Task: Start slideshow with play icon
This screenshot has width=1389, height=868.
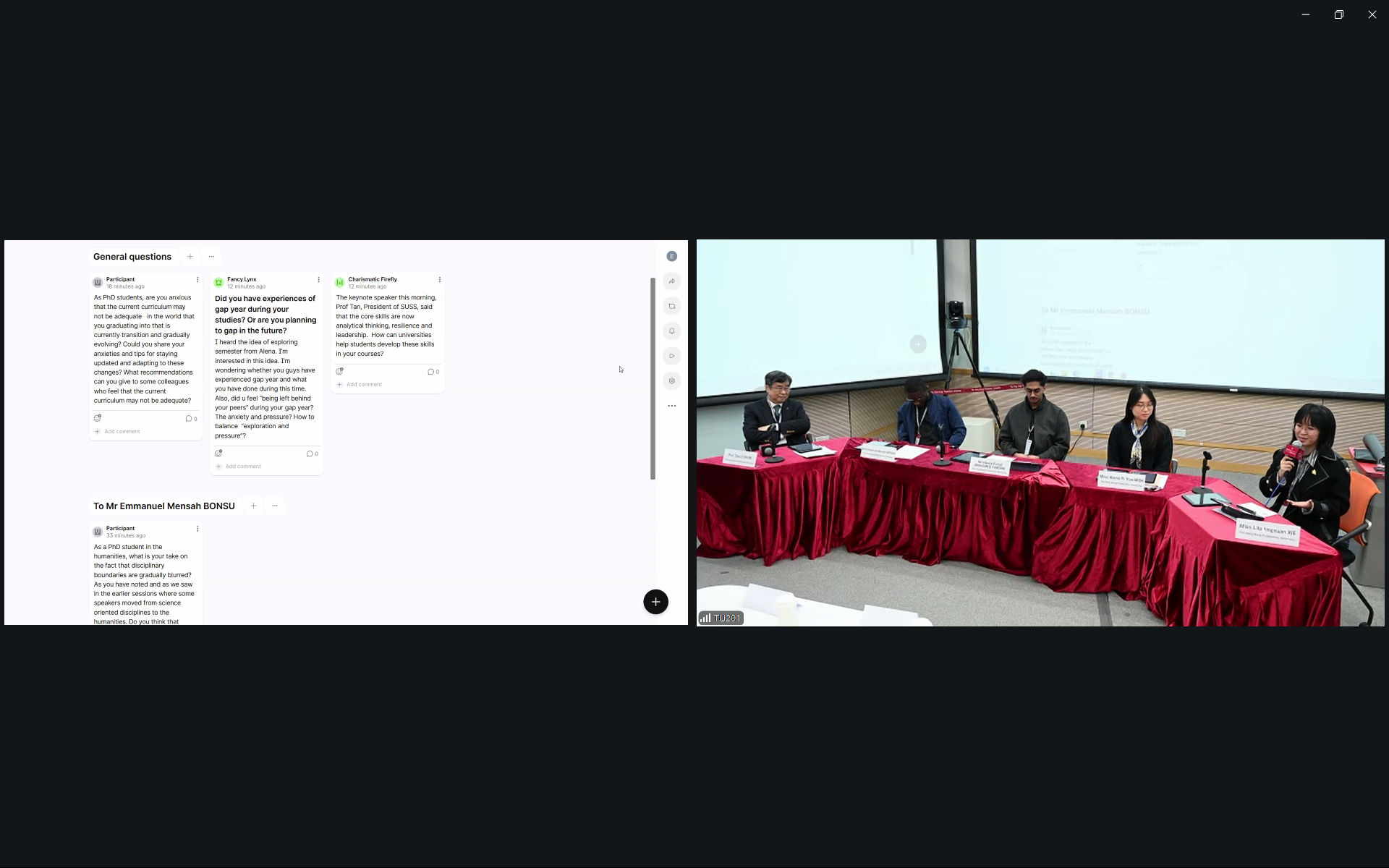Action: click(671, 356)
